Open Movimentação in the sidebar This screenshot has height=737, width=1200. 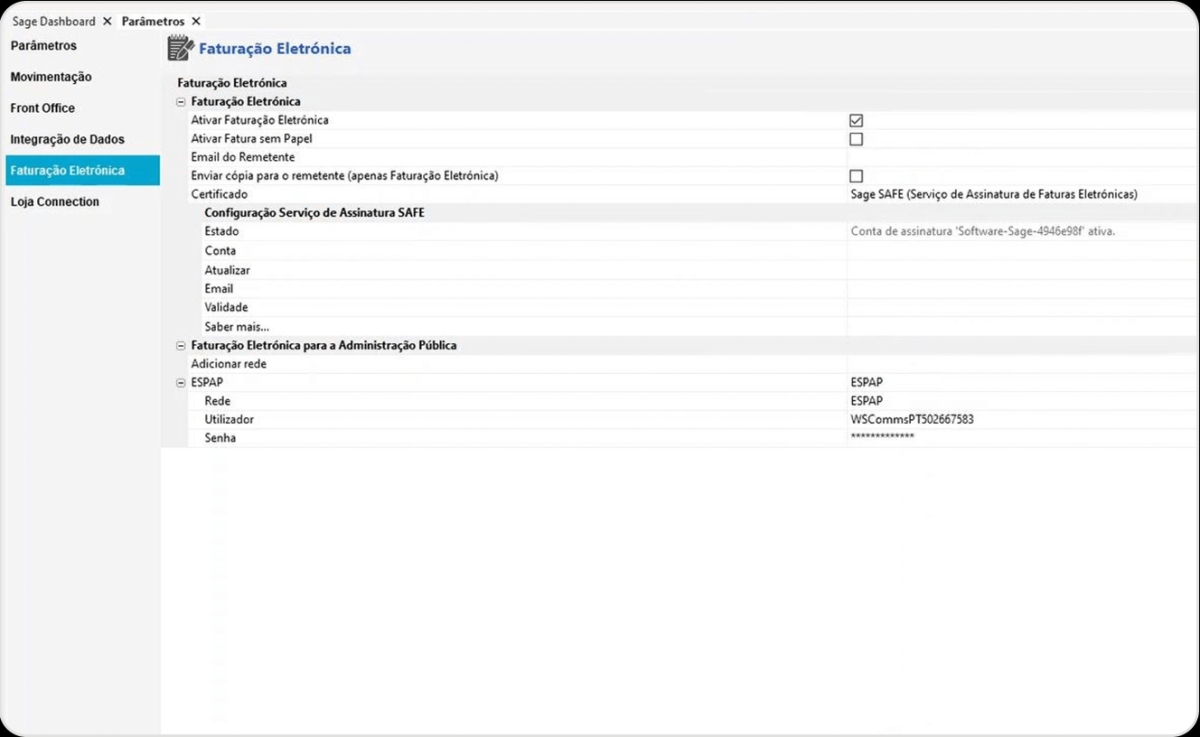coord(51,77)
